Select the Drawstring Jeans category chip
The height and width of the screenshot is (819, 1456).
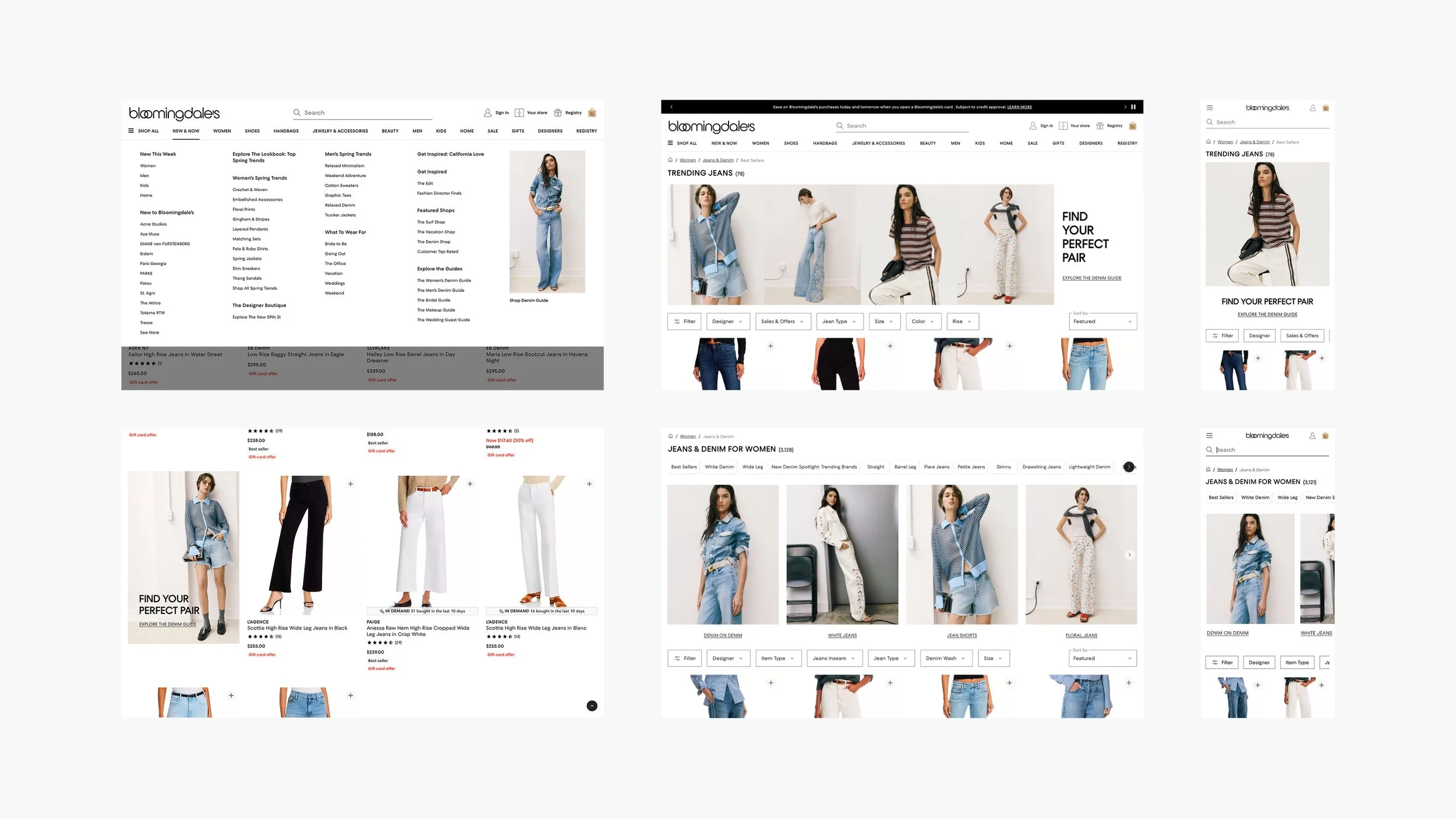1041,467
